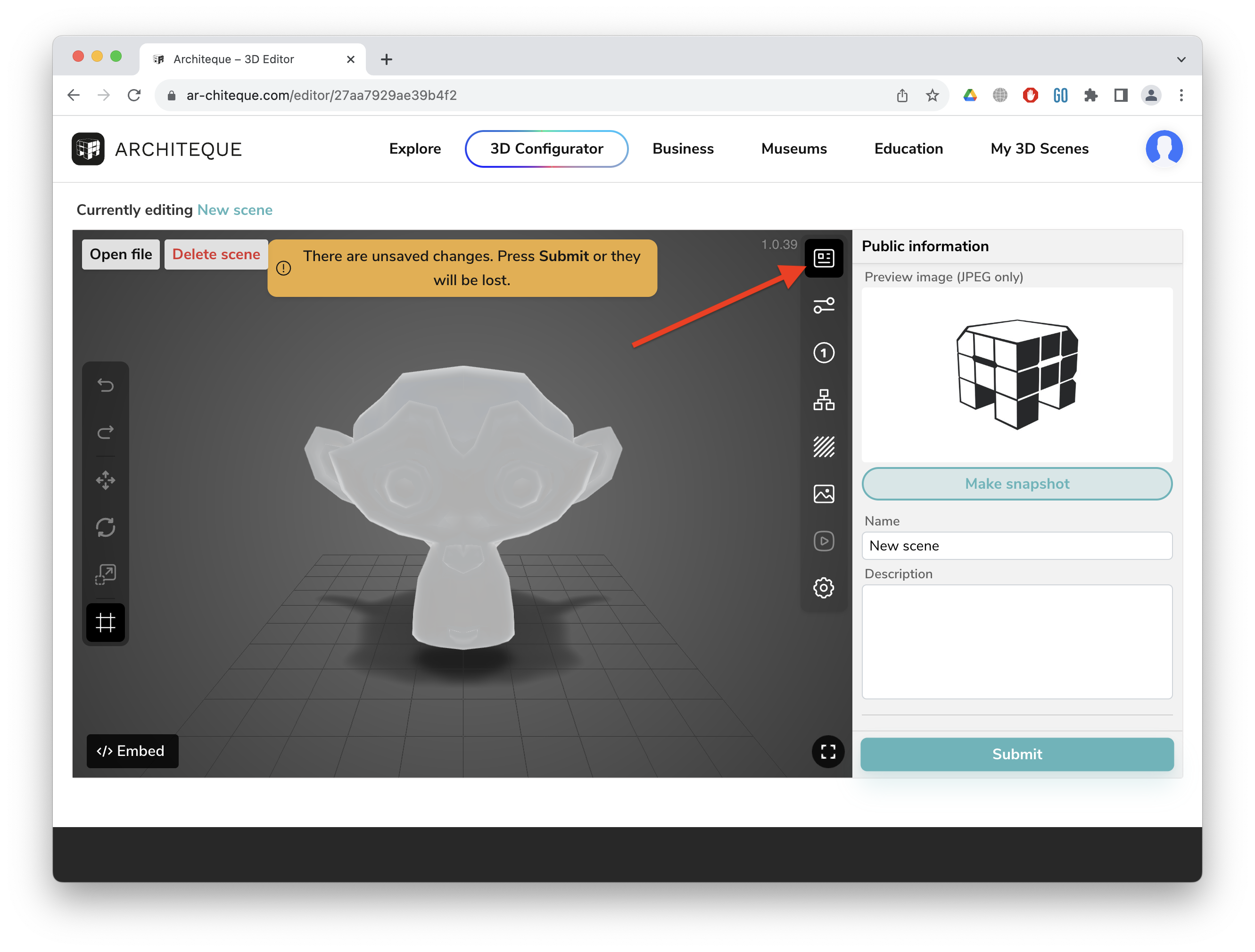The image size is (1255, 952).
Task: Open the Explore menu item
Action: (415, 148)
